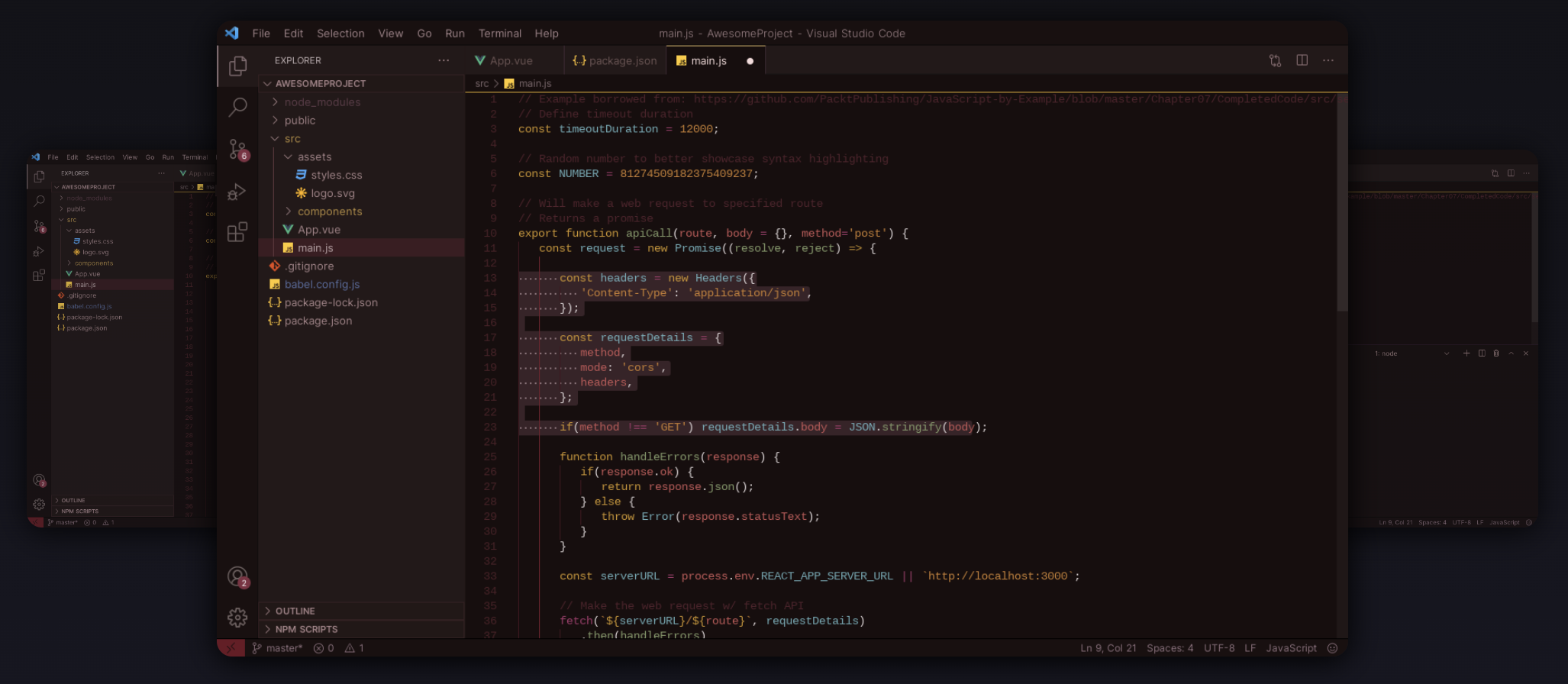The image size is (1568, 684).
Task: Click the editor vertical scrollbar thumb
Action: point(1342,202)
